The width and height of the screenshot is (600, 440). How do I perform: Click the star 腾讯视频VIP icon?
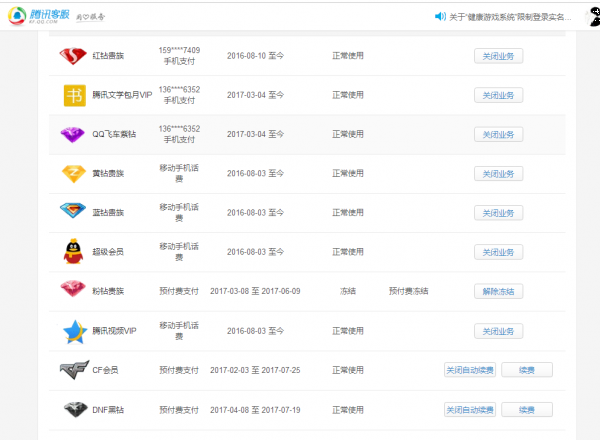75,332
